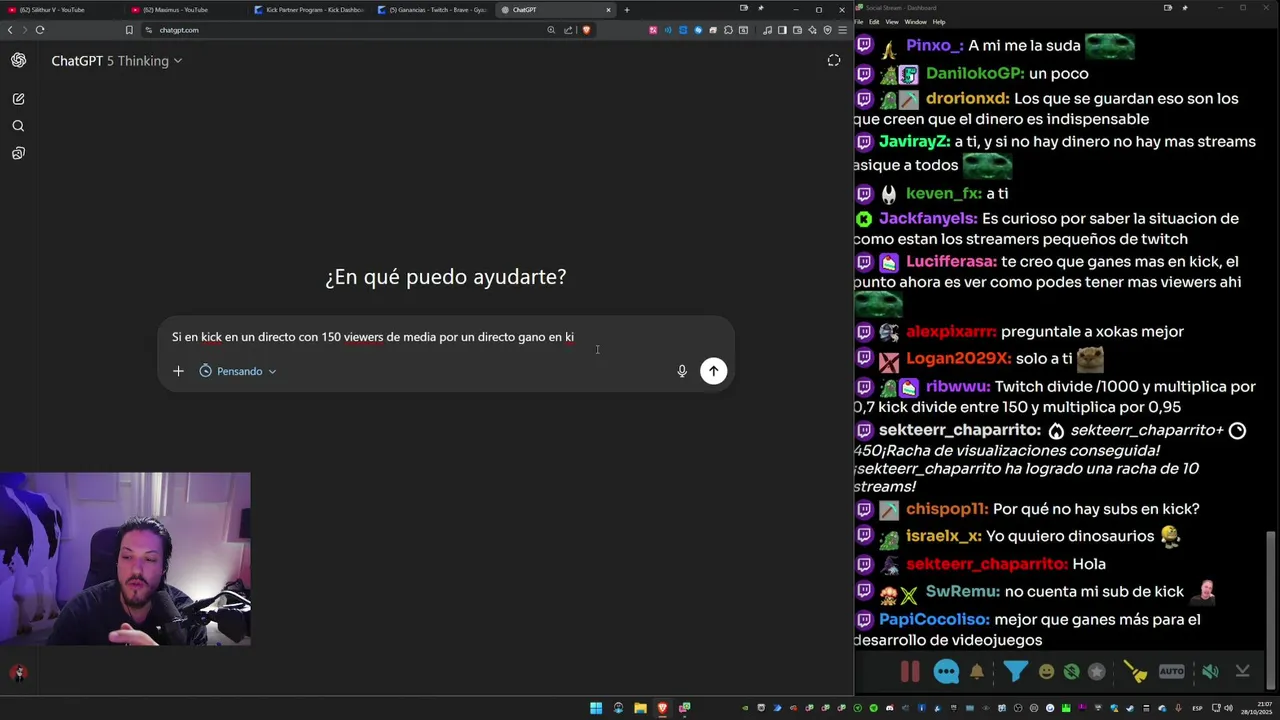The width and height of the screenshot is (1280, 720).
Task: Bookmark this page with the bookmark icon
Action: tap(129, 30)
